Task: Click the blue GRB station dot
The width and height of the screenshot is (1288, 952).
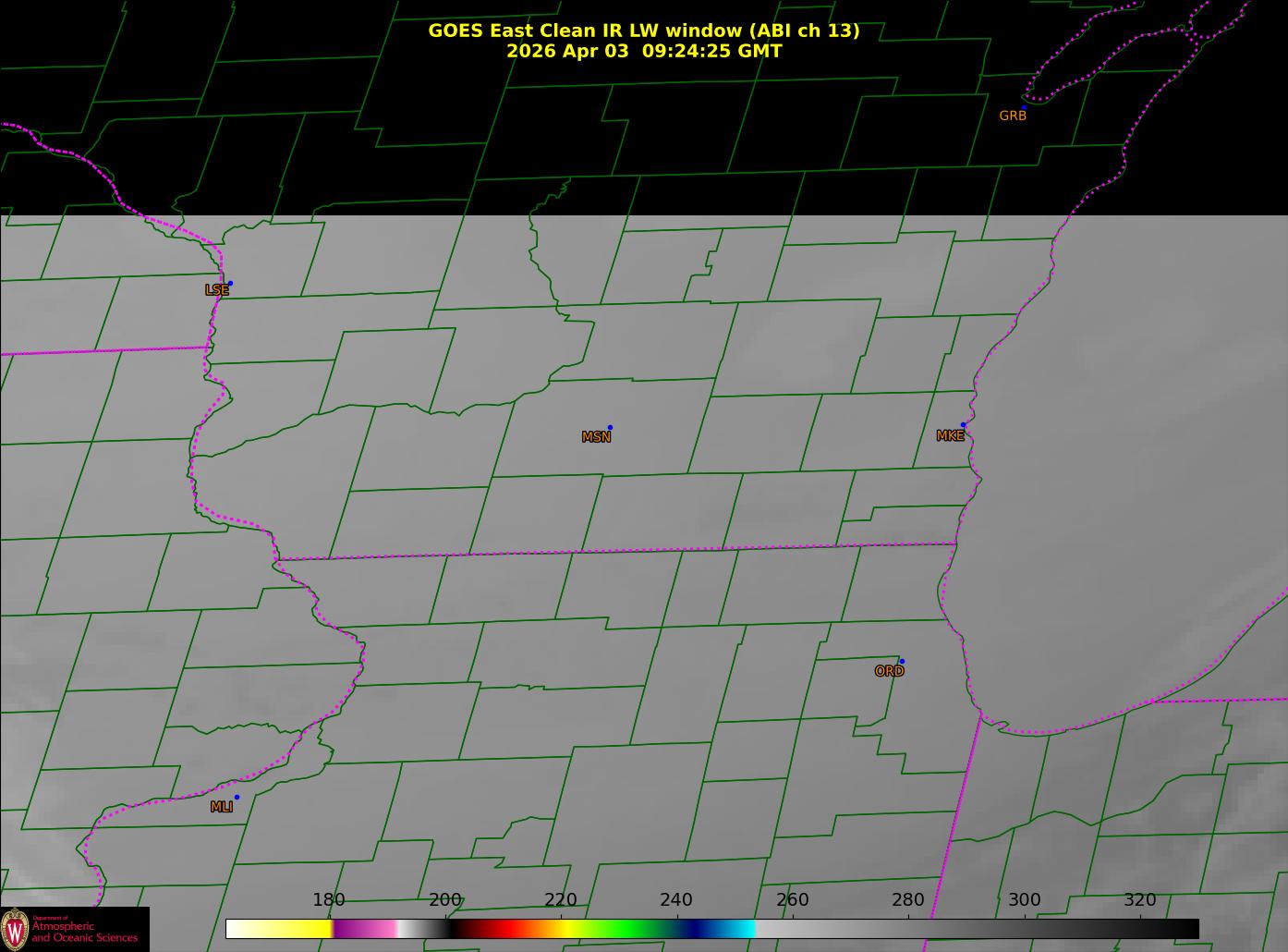Action: coord(1024,108)
